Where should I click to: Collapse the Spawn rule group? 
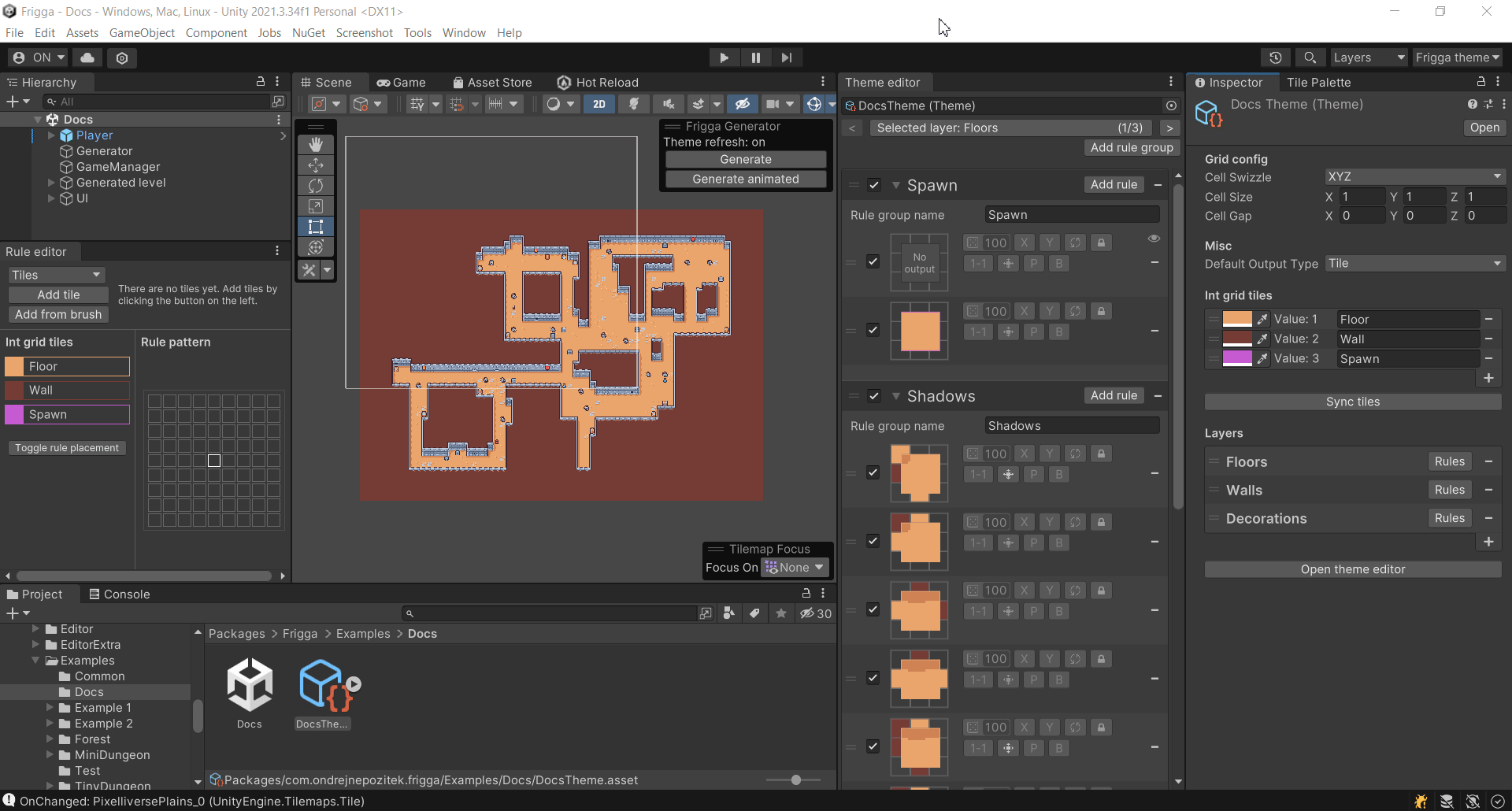point(895,185)
